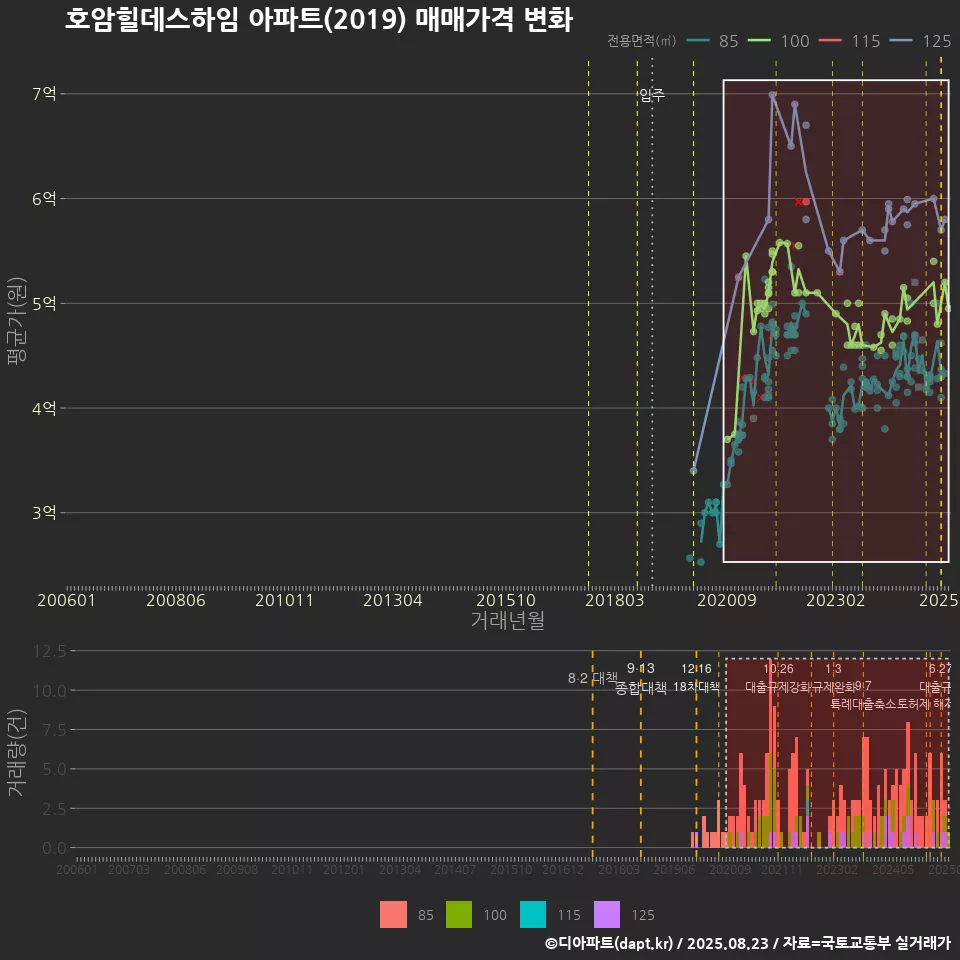Click the green 100 swatch in bottom legend

[459, 915]
